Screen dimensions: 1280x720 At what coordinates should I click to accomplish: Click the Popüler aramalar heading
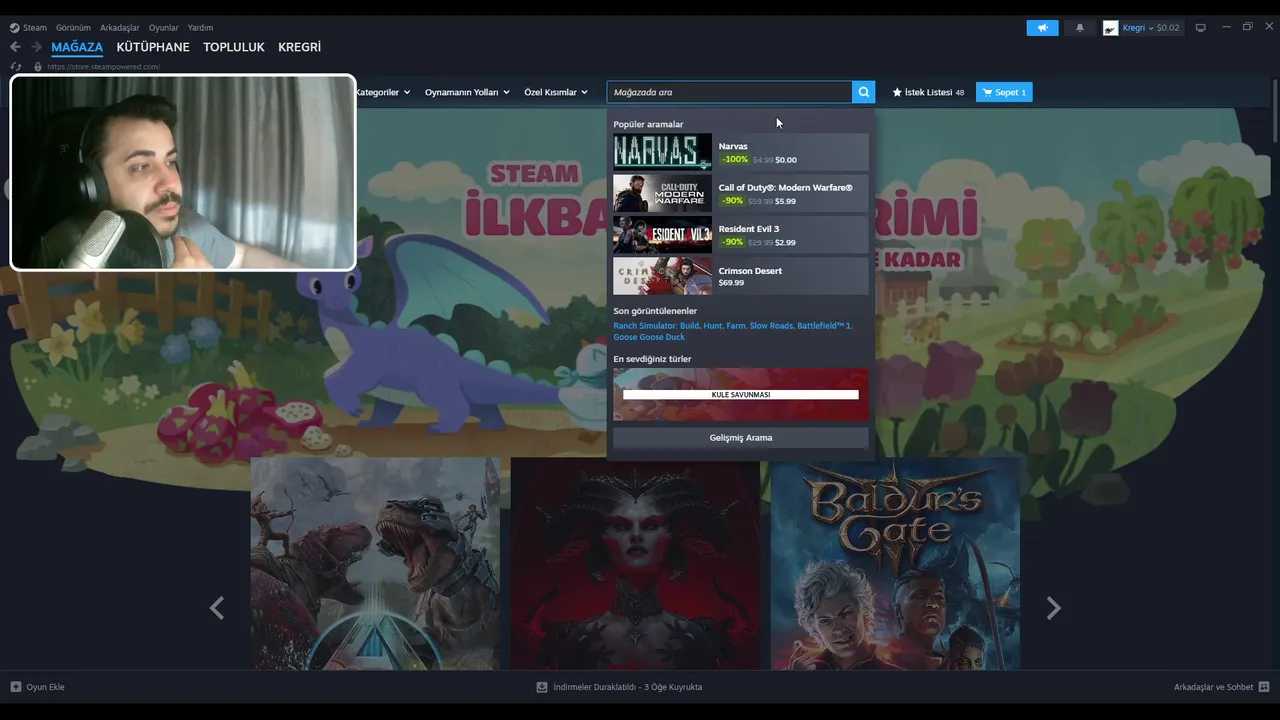click(648, 124)
